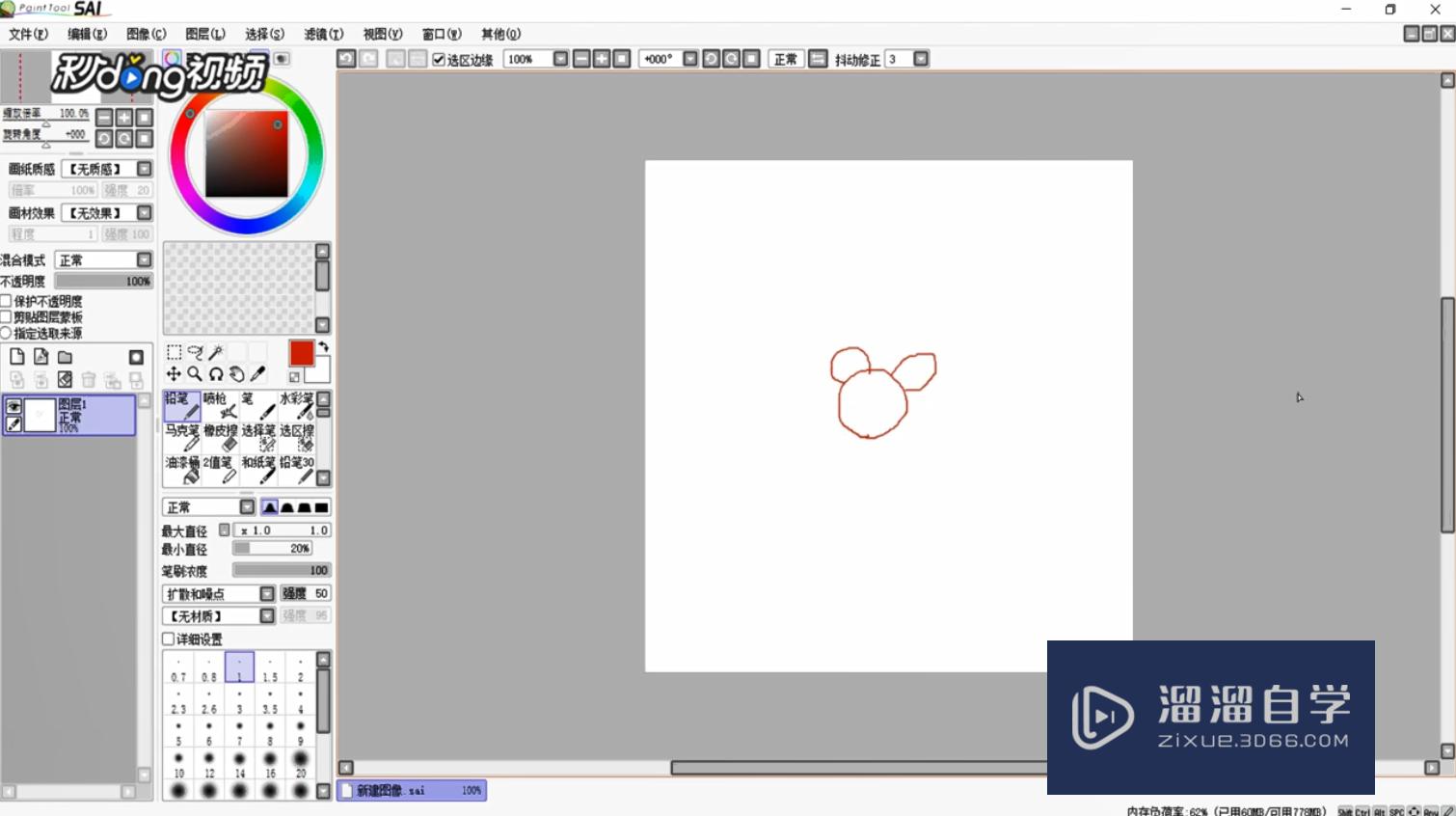Select the 和纸笔 paper brush tool
The width and height of the screenshot is (1456, 816).
coord(258,470)
